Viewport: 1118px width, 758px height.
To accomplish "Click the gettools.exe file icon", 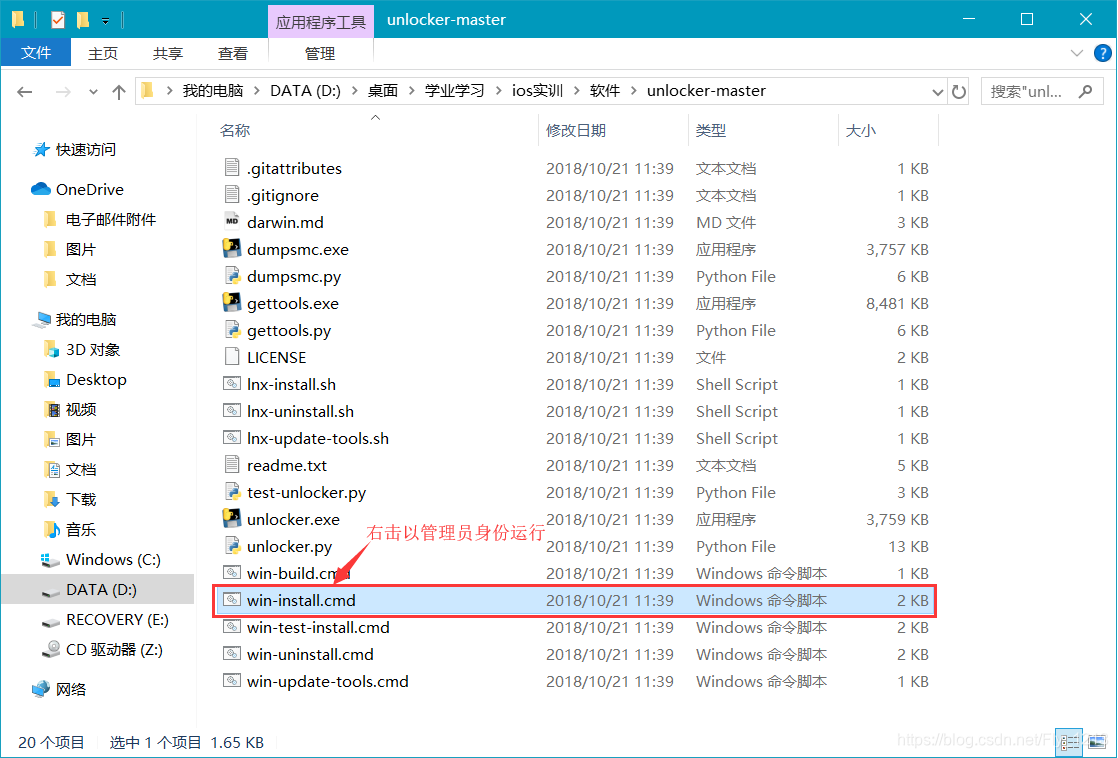I will click(232, 303).
